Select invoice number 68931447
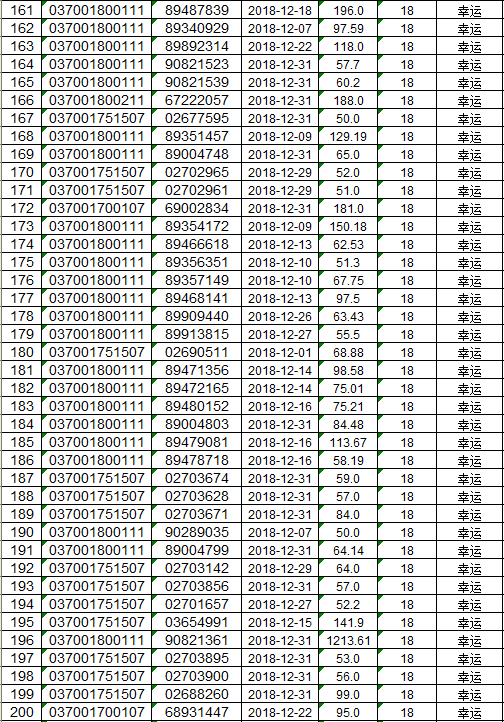Screen dimensions: 504x722 [197, 712]
